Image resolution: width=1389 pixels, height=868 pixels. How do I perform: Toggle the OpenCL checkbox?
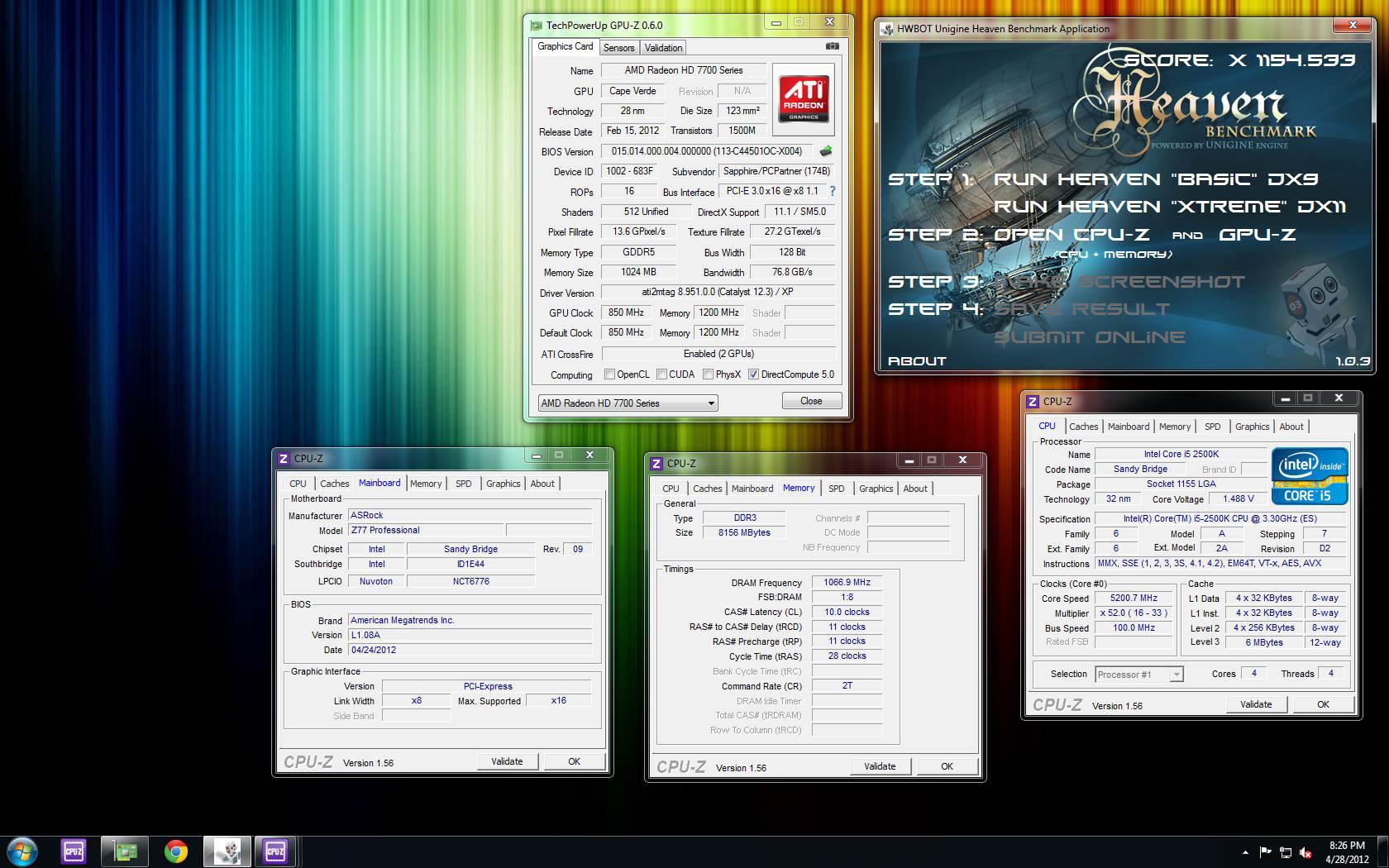609,374
